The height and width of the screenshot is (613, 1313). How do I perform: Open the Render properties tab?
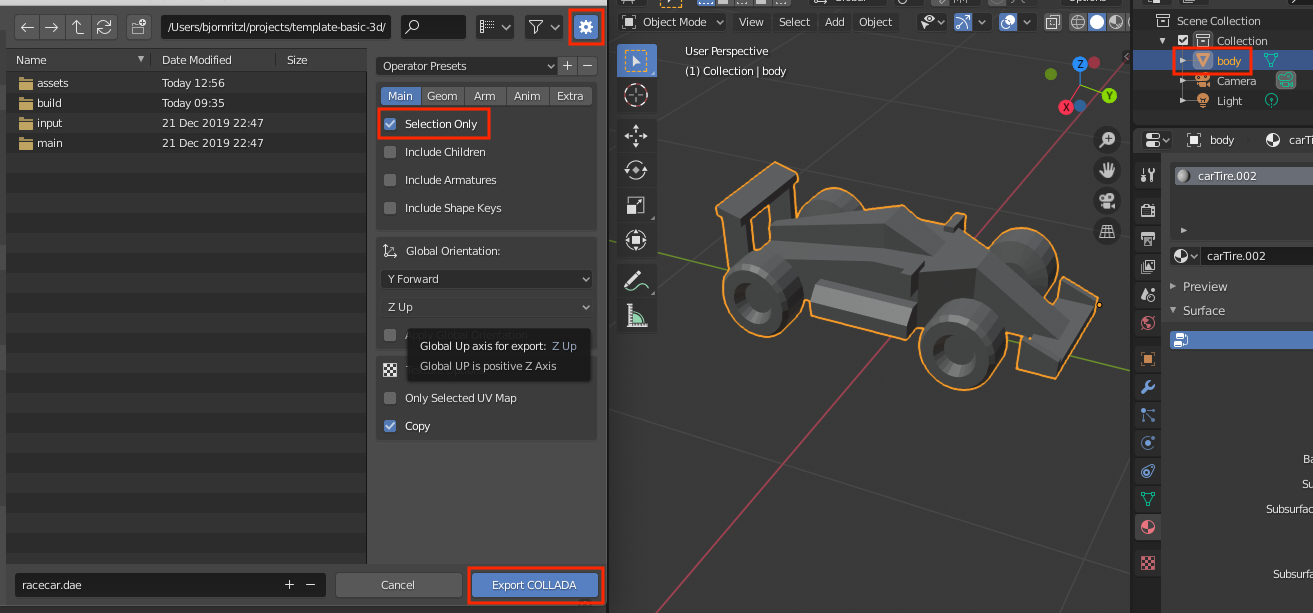pyautogui.click(x=1147, y=210)
